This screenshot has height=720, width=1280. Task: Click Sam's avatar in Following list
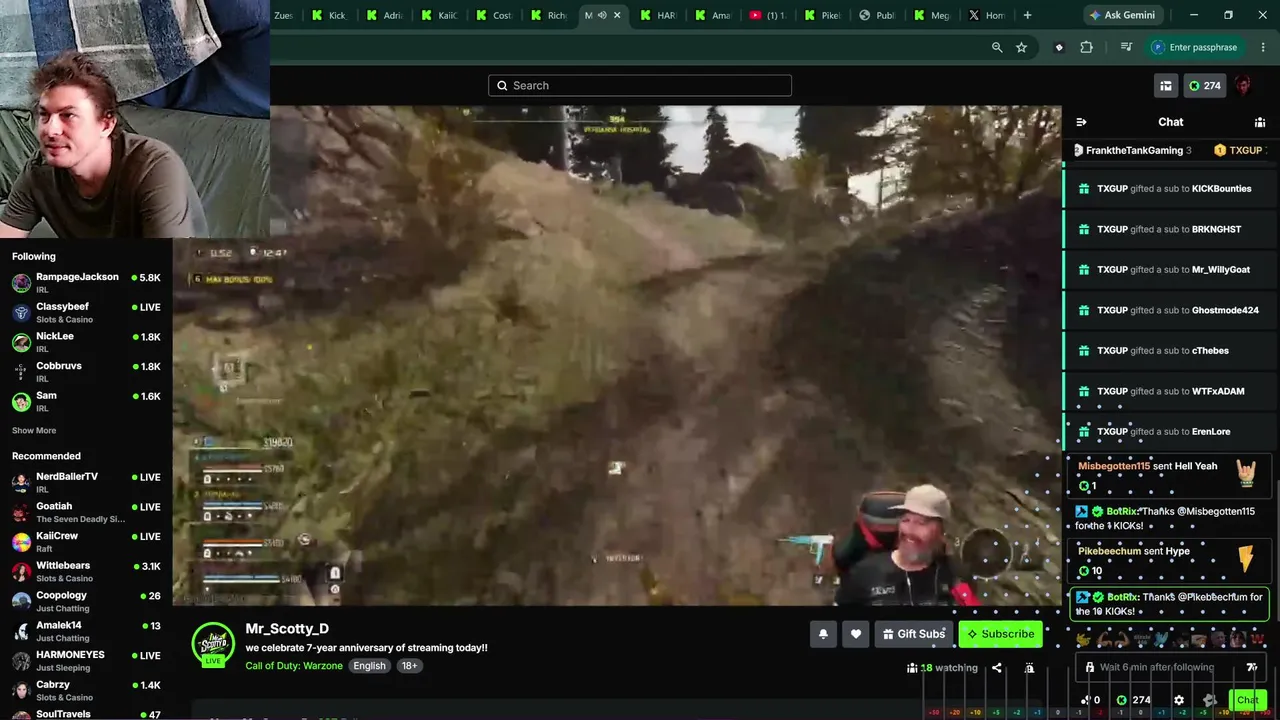(21, 402)
